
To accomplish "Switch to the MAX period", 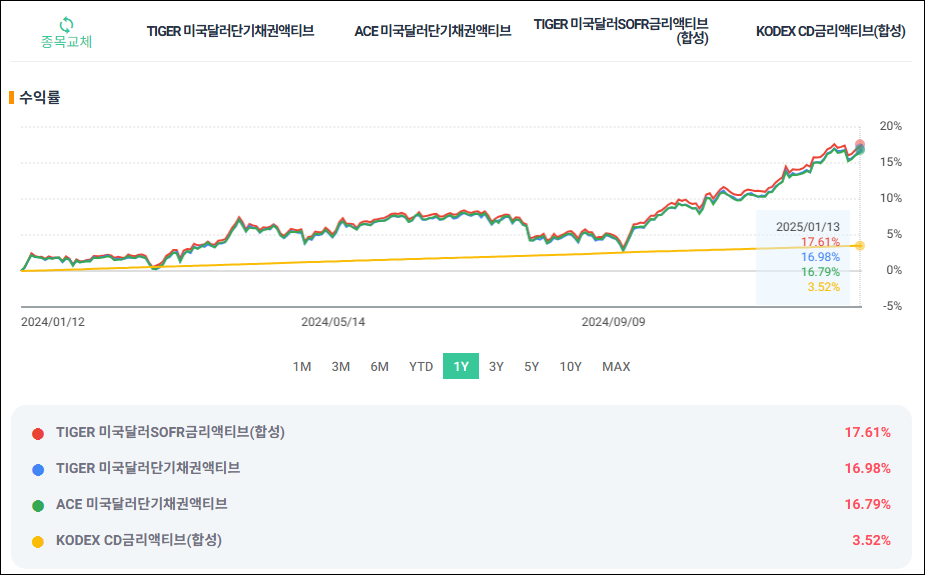I will (616, 367).
